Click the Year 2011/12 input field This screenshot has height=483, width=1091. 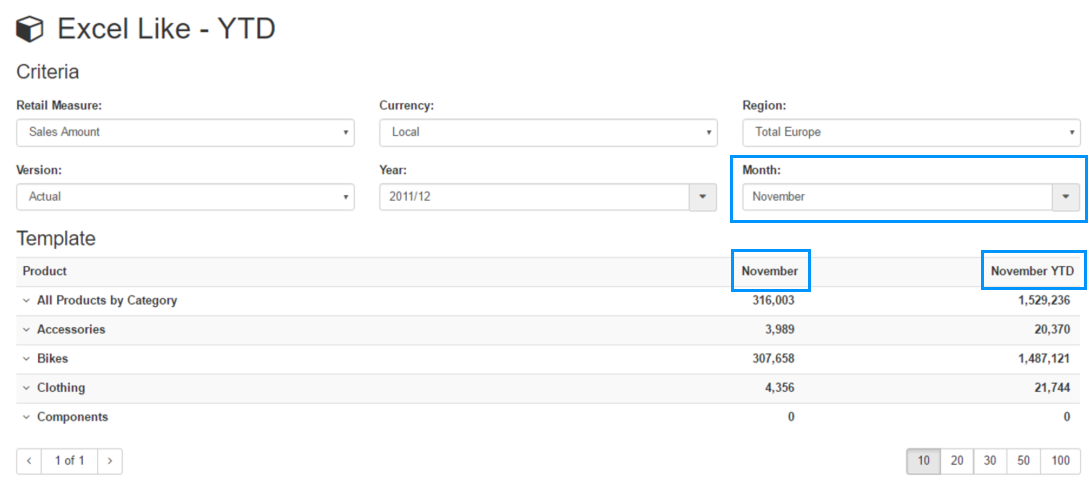pos(534,197)
